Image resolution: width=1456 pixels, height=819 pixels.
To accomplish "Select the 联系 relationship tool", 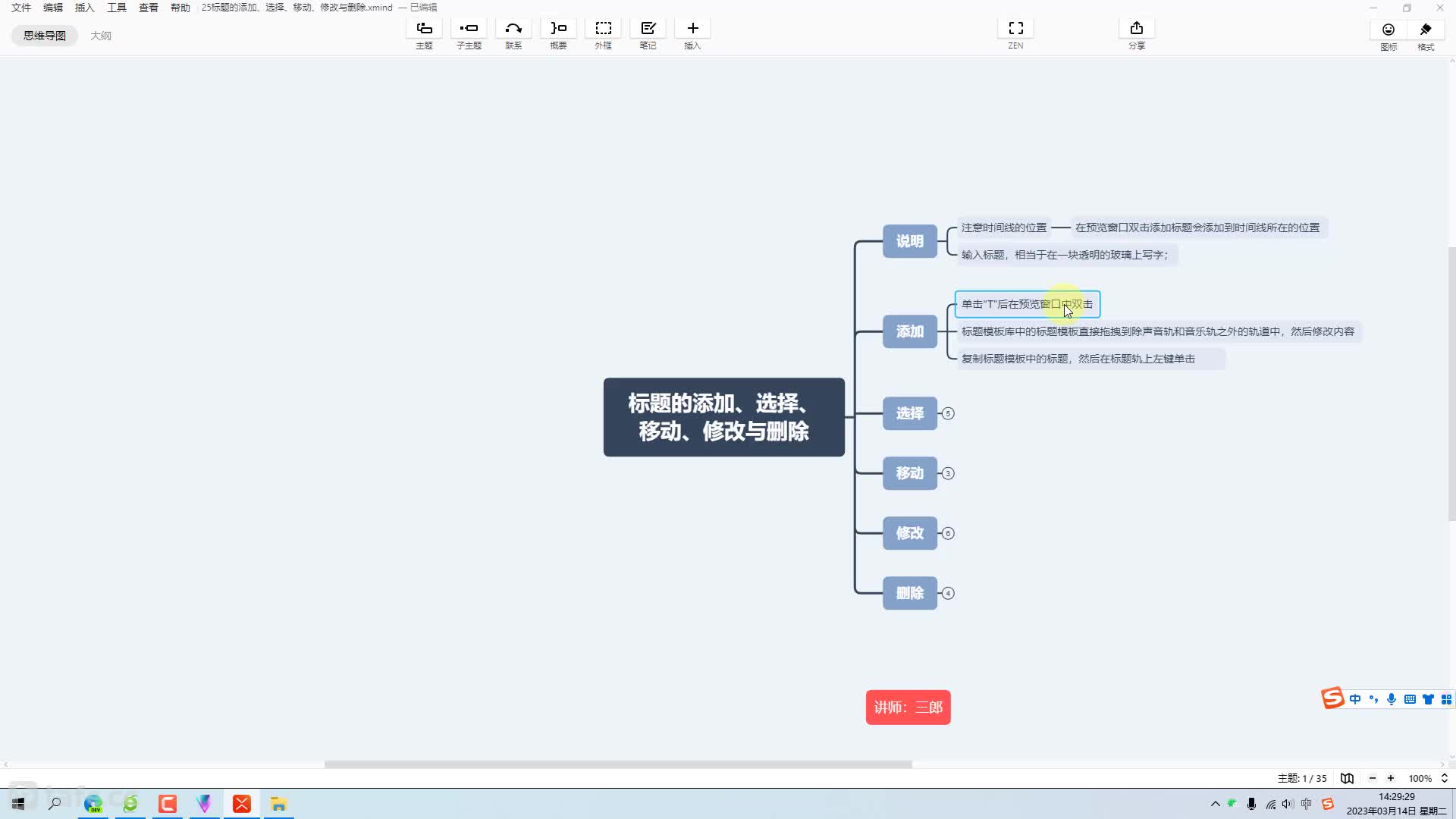I will (513, 29).
